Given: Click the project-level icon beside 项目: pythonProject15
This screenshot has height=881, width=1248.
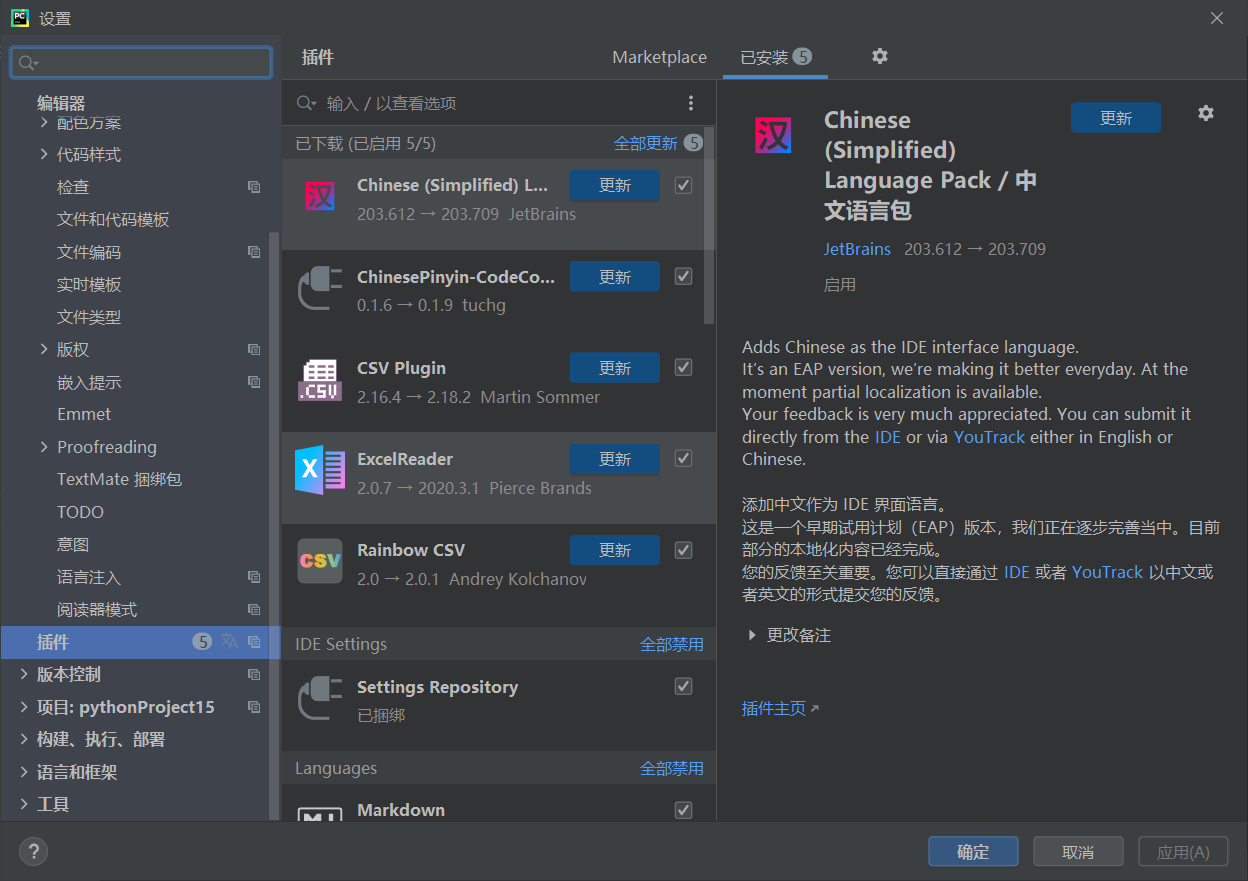Looking at the screenshot, I should point(254,707).
